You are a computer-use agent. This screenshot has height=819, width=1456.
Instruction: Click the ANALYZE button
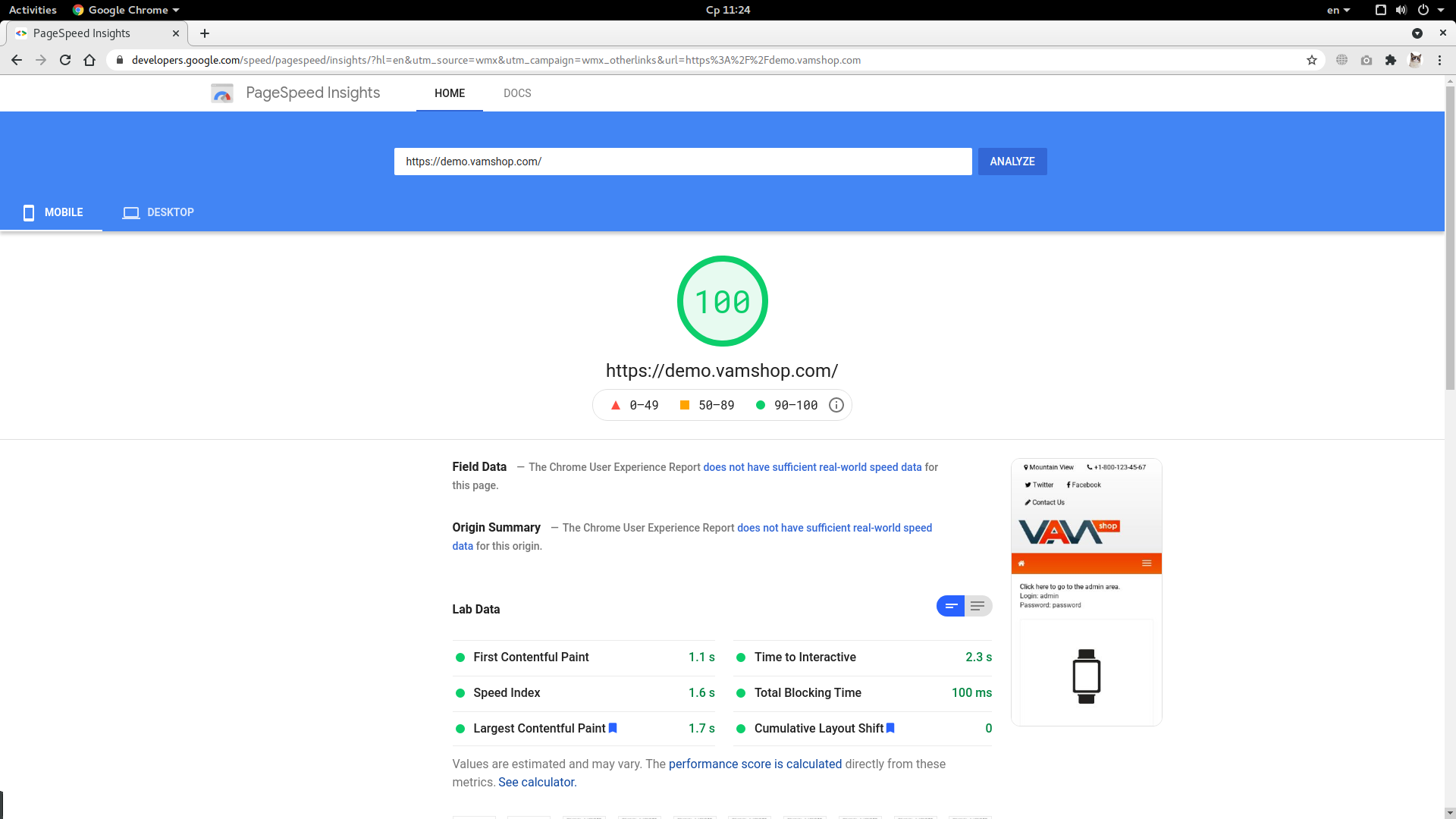[1012, 162]
